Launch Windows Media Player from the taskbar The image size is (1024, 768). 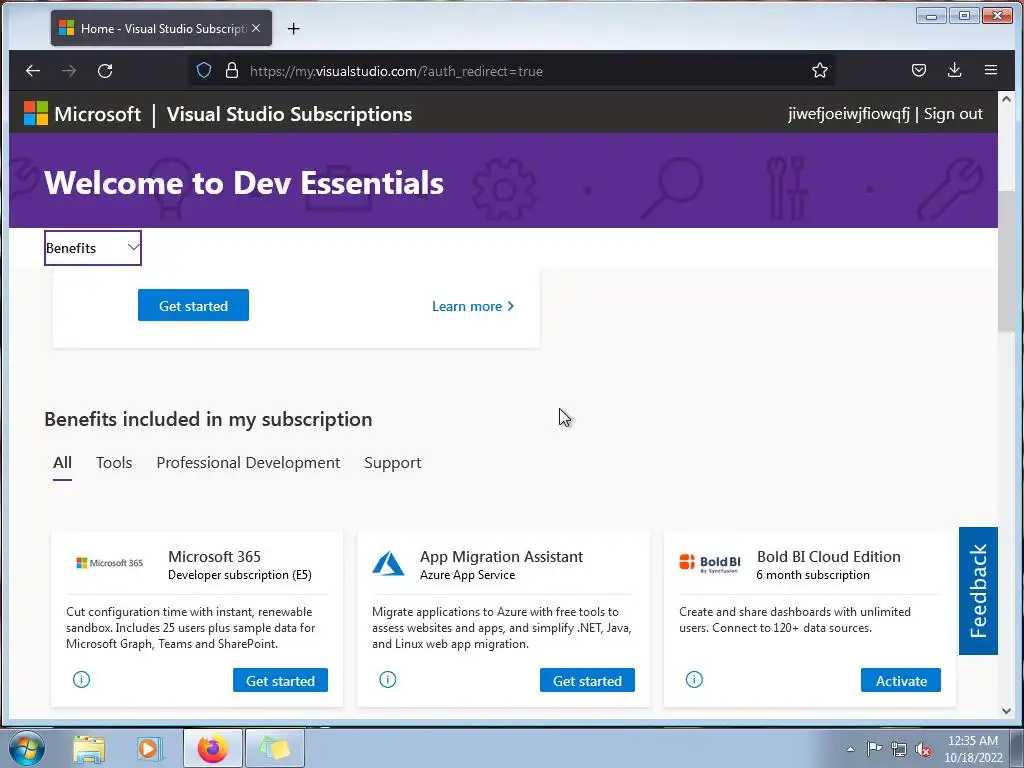click(150, 748)
